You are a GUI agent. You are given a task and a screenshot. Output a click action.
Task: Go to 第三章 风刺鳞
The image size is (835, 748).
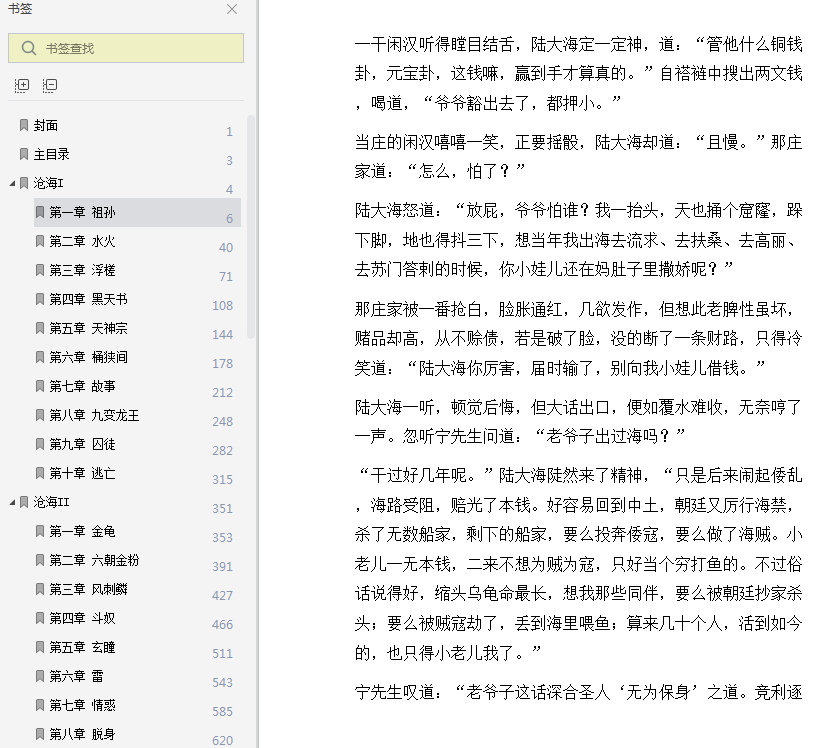[x=88, y=589]
